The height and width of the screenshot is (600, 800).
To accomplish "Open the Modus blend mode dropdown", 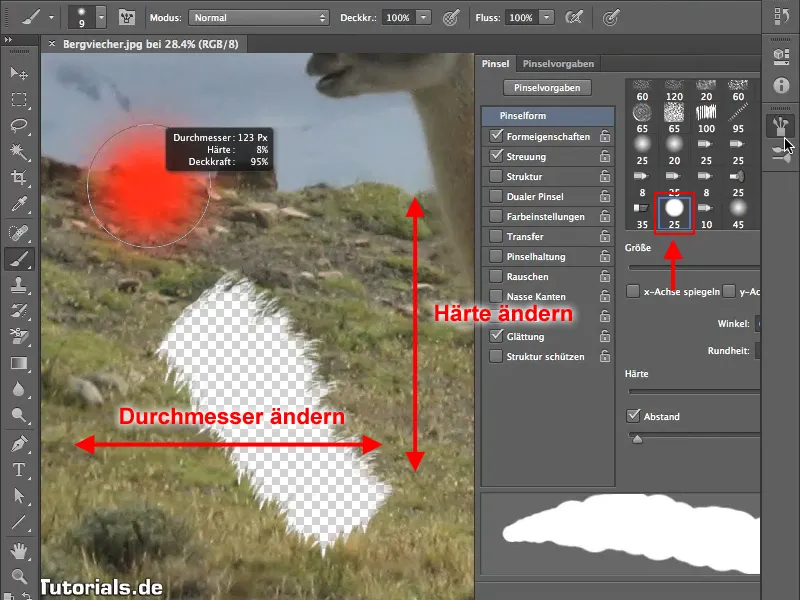I will click(x=259, y=18).
